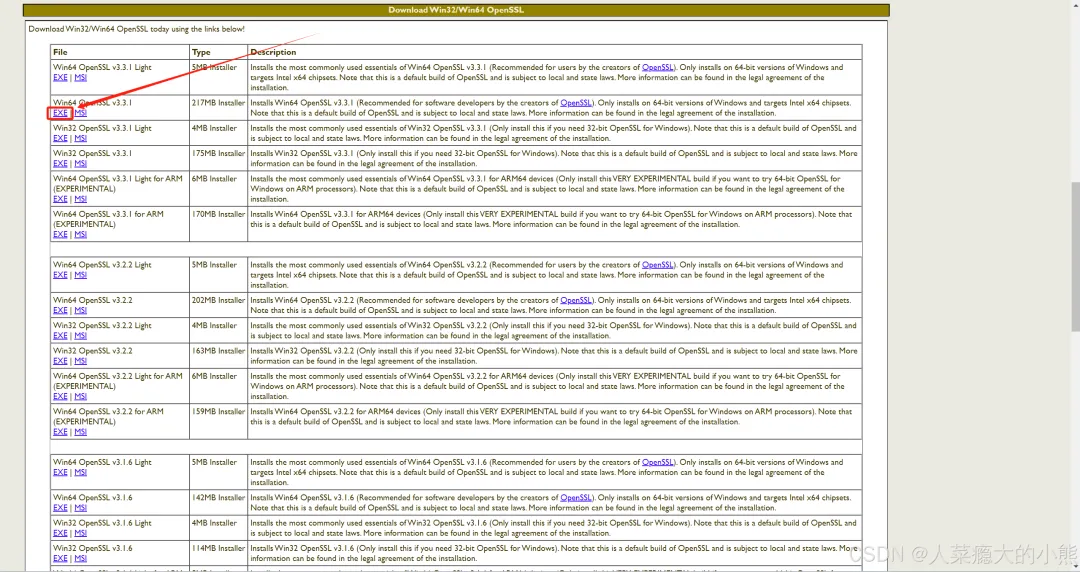Open MSI link of Win64 OpenSSL v3.2.2 for ARM (159MB)
The height and width of the screenshot is (572, 1080).
[81, 432]
